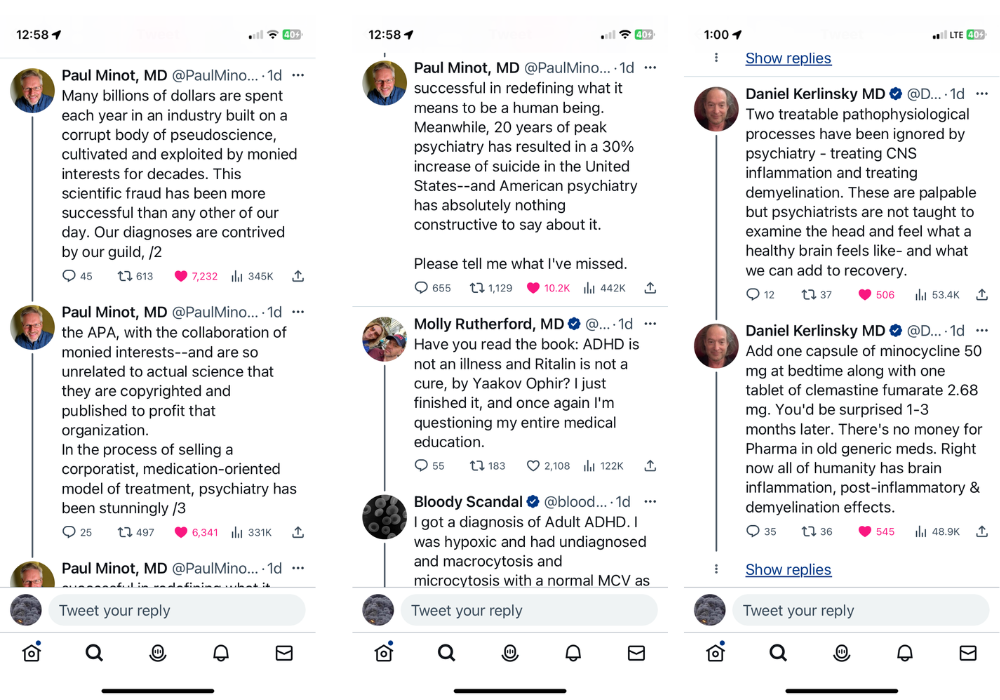1000x700 pixels.
Task: Unlike the tweet showing 10.2K likes
Action: point(533,288)
